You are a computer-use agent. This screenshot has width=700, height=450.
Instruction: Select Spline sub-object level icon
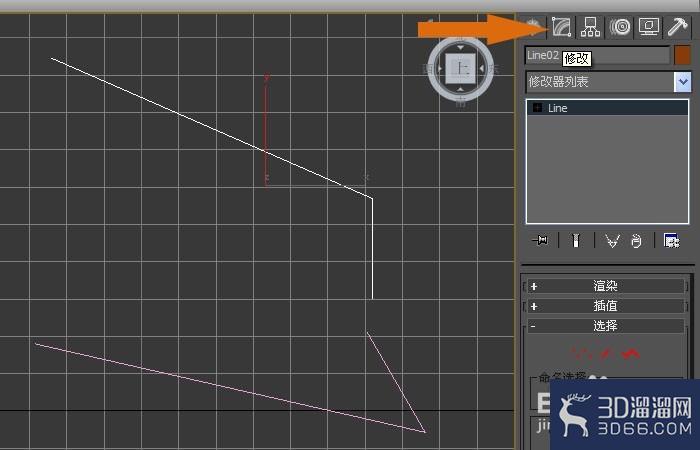[631, 354]
